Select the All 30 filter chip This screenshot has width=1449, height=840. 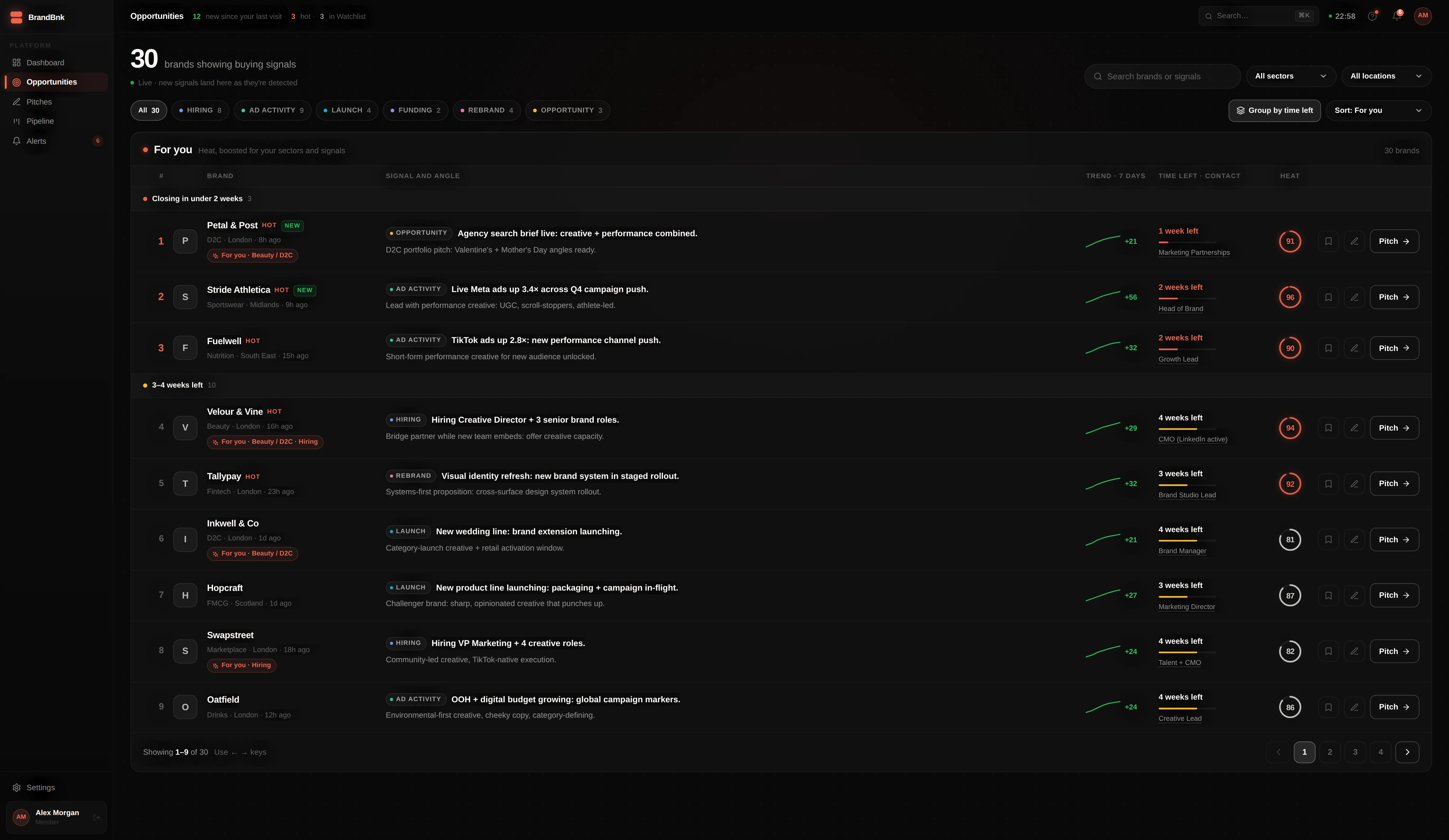(x=148, y=111)
